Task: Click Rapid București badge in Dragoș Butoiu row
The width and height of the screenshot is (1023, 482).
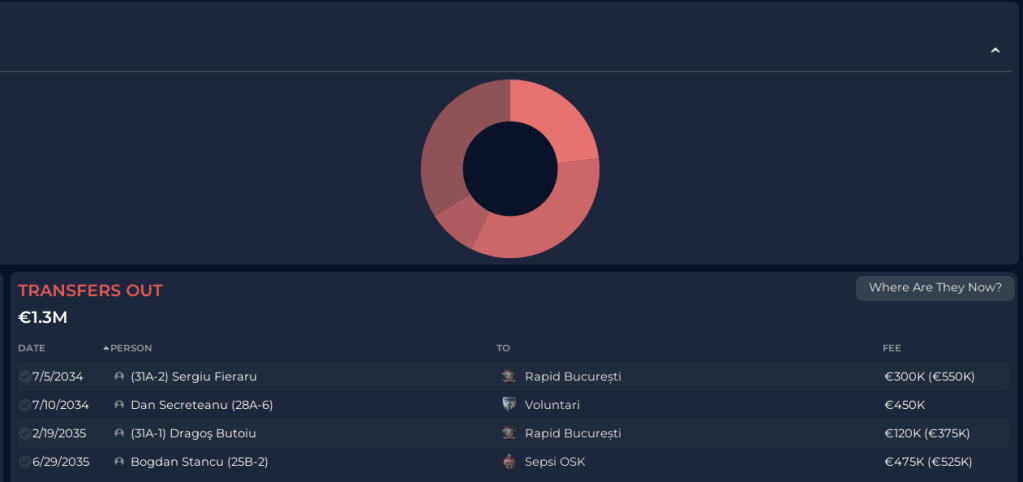Action: pyautogui.click(x=509, y=434)
